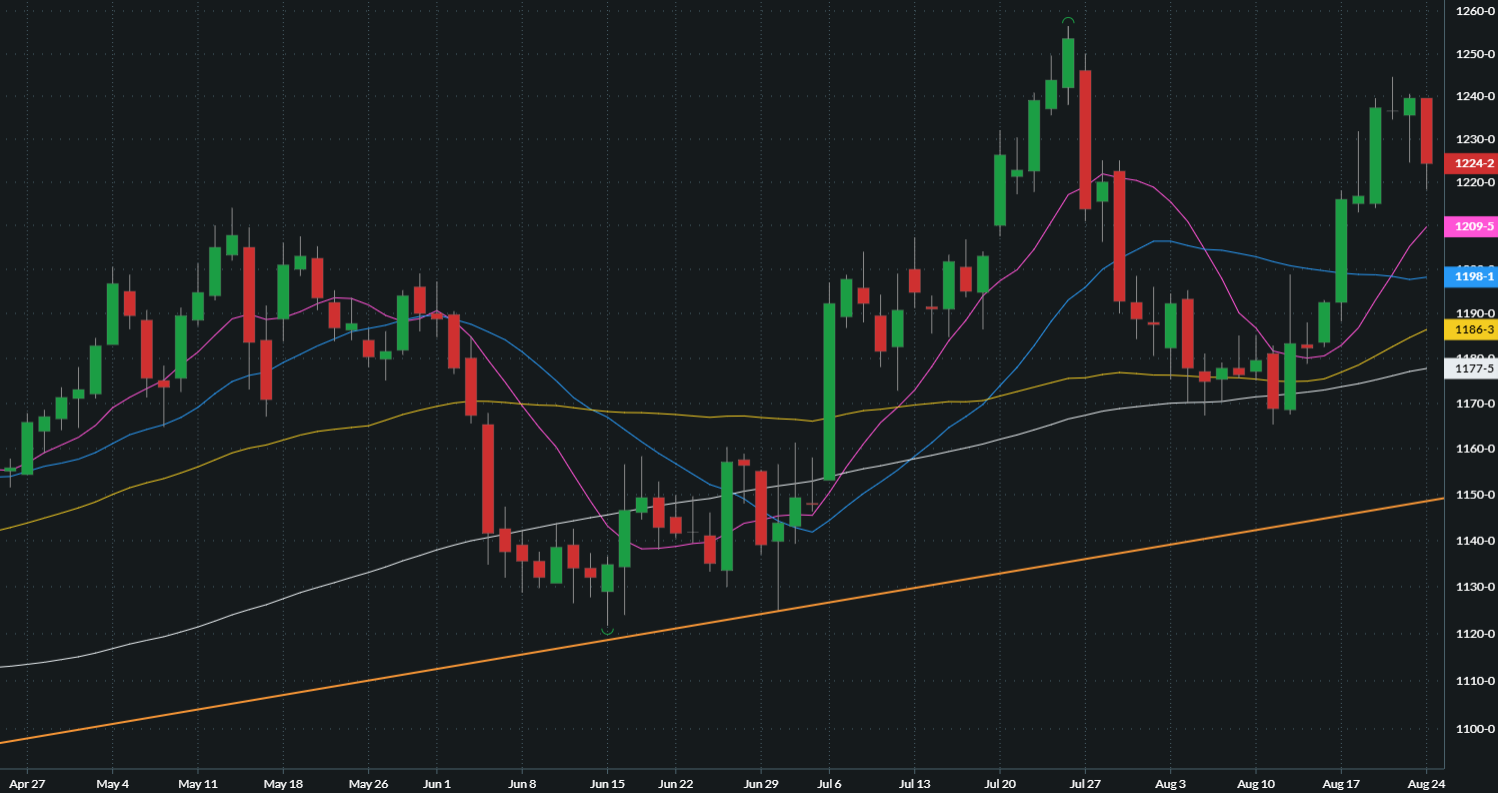Click the 1130-0 price axis label
1498x793 pixels.
(1475, 587)
